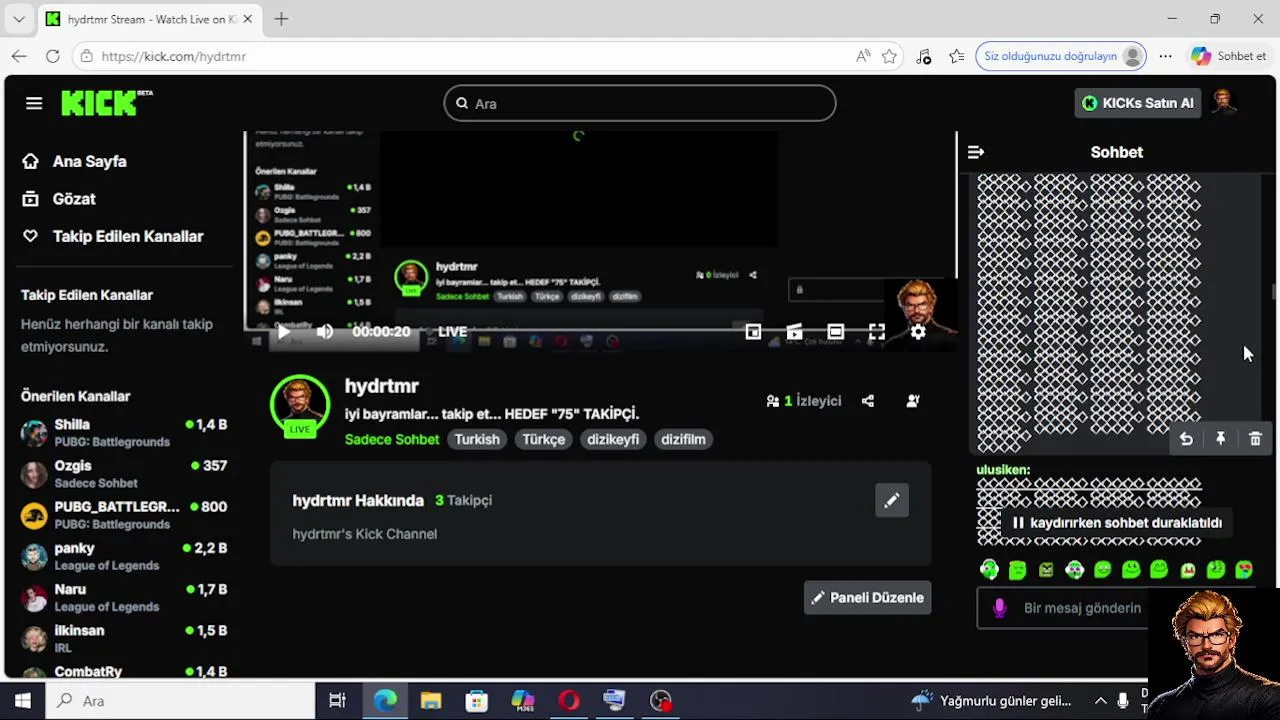
Task: Go to Ana Sayfa in sidebar
Action: (89, 161)
